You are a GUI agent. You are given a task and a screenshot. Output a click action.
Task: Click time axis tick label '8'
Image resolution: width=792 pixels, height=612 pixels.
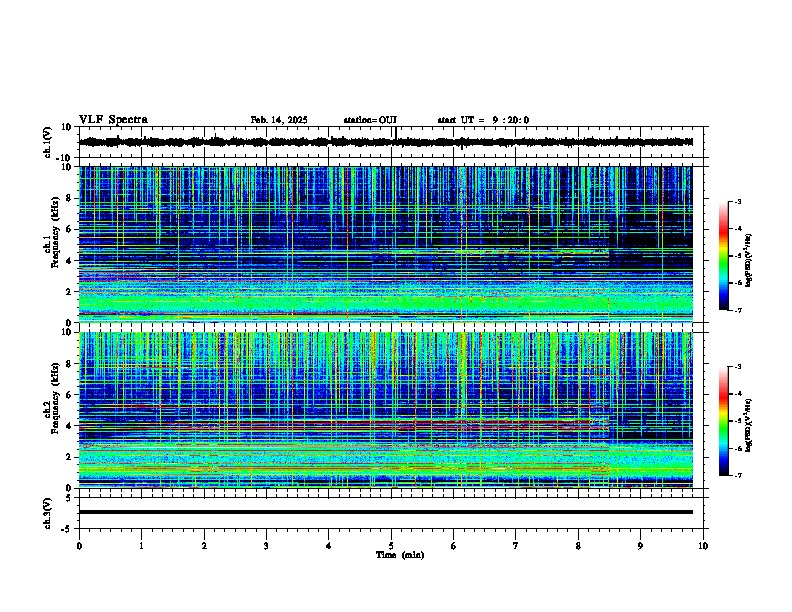pos(578,546)
